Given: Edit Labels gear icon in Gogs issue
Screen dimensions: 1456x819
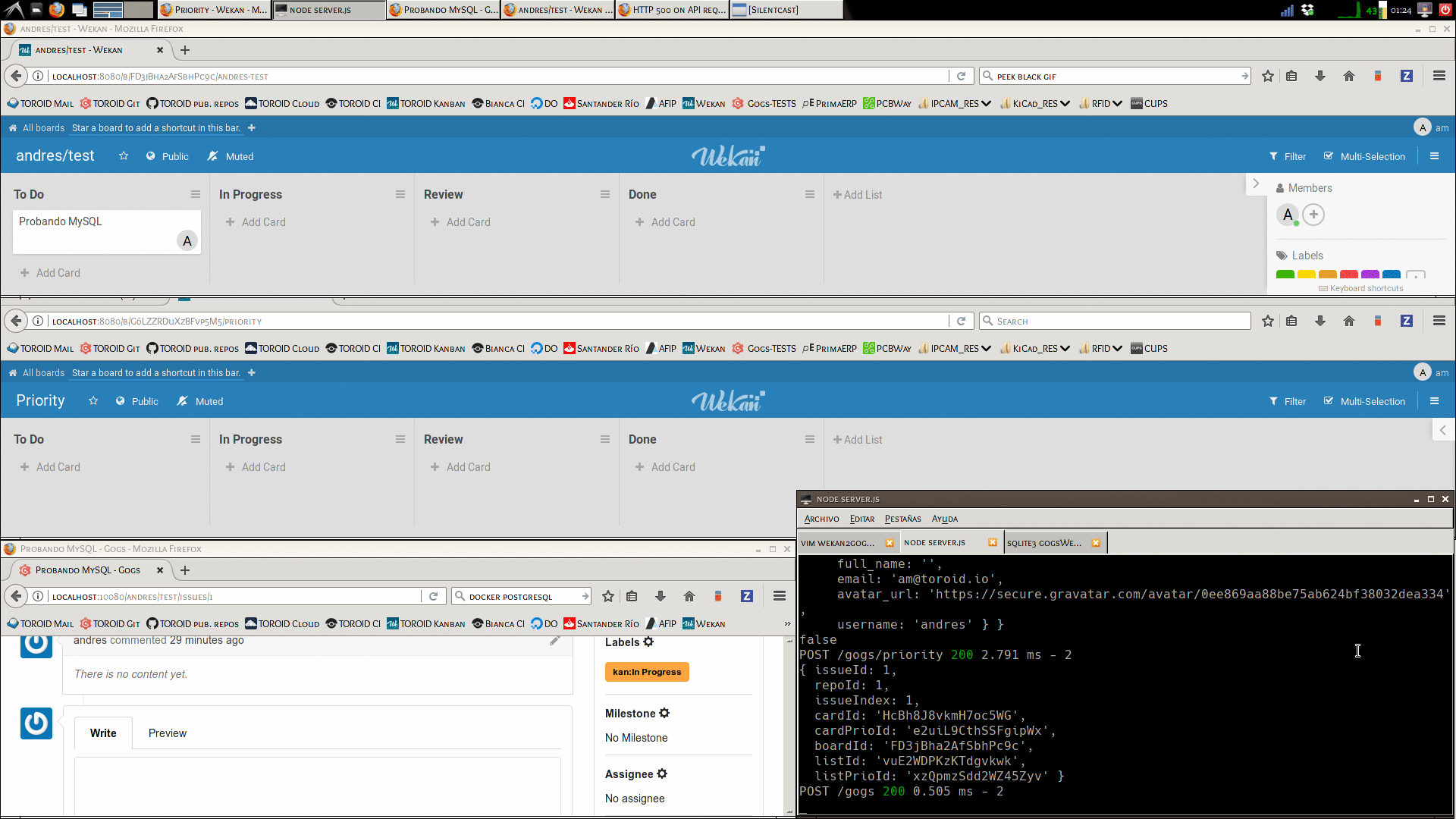Looking at the screenshot, I should click(648, 642).
